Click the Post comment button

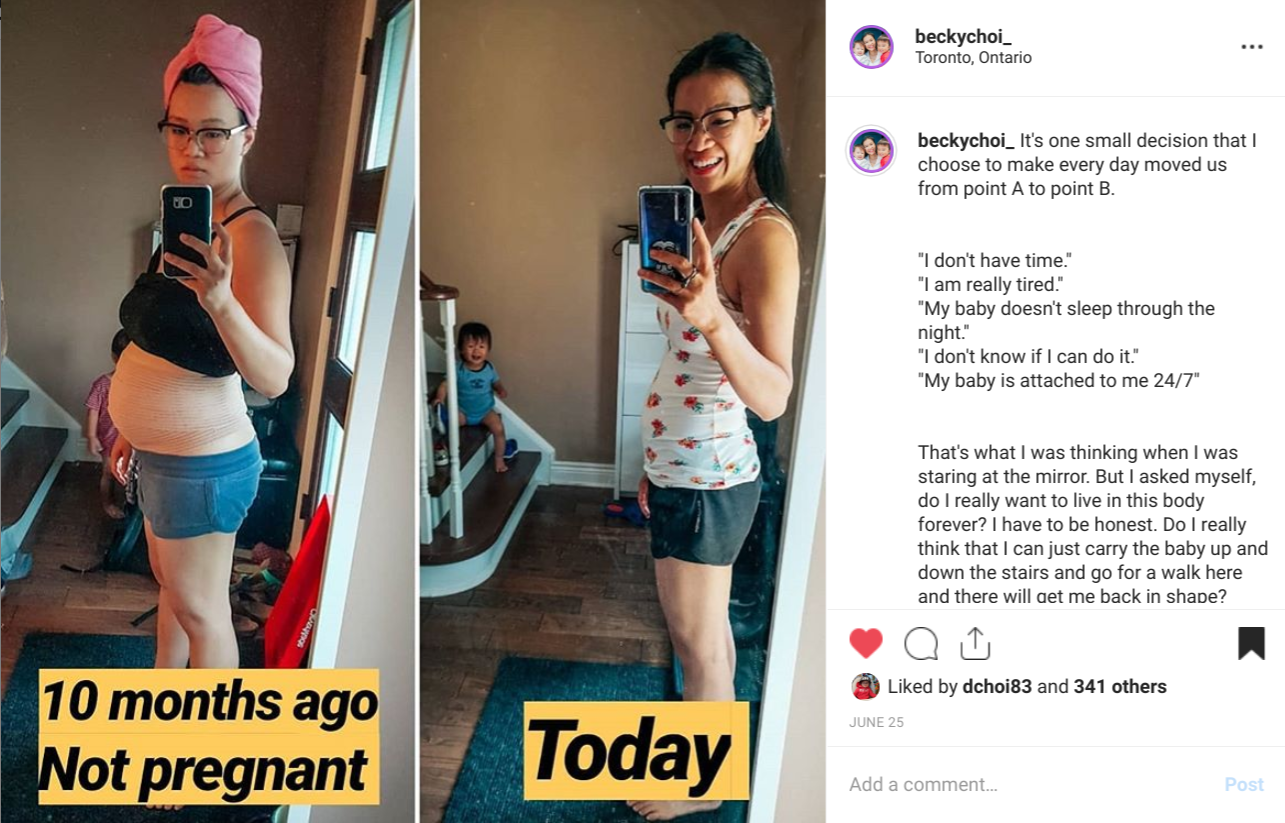coord(1244,785)
